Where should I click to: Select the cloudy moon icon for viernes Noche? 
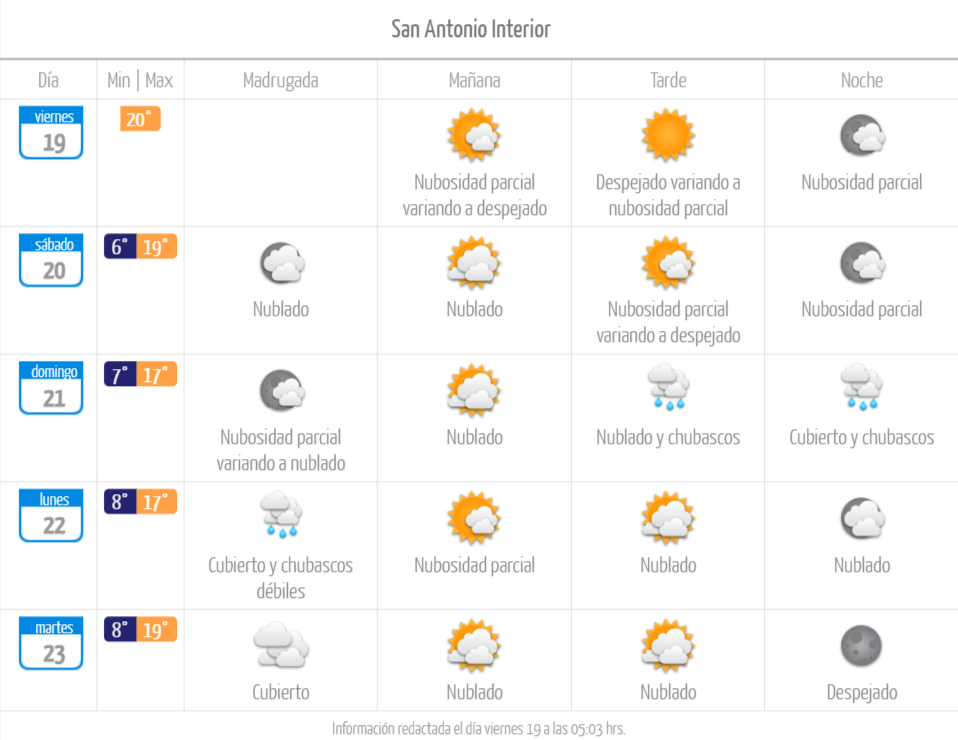[x=861, y=134]
